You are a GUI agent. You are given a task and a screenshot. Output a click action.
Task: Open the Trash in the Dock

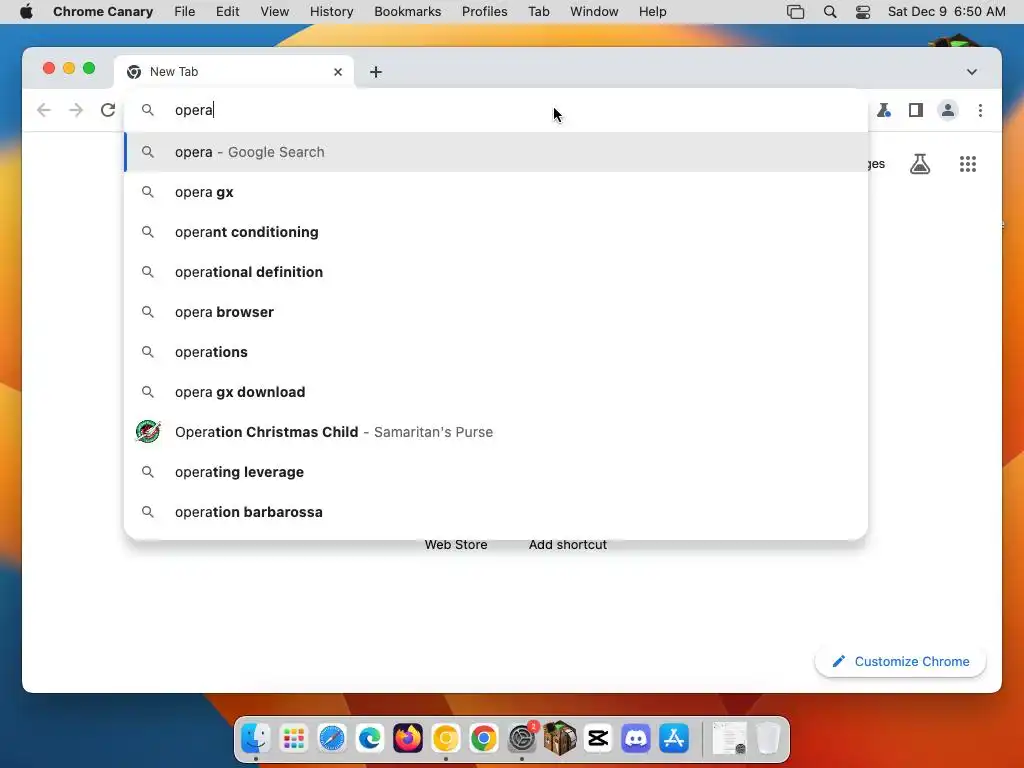(x=768, y=739)
